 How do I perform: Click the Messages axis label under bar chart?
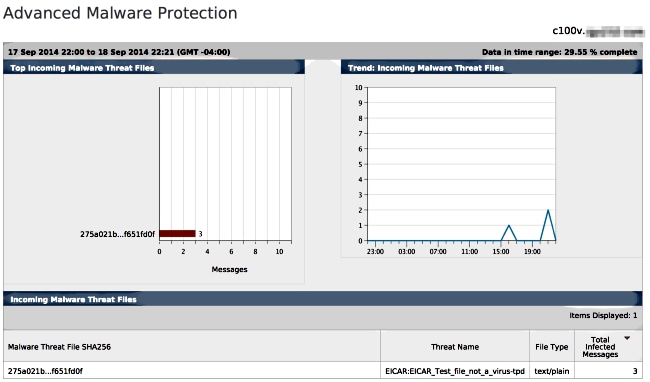(229, 269)
